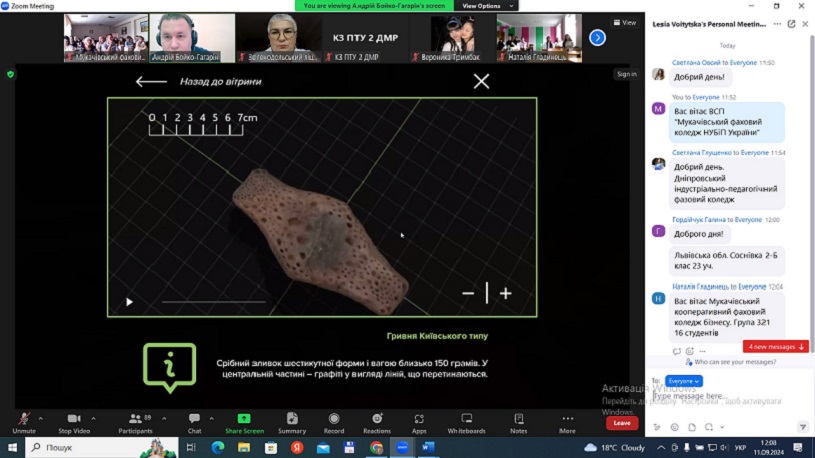Expand screenshot options arrow in chat

722,427
